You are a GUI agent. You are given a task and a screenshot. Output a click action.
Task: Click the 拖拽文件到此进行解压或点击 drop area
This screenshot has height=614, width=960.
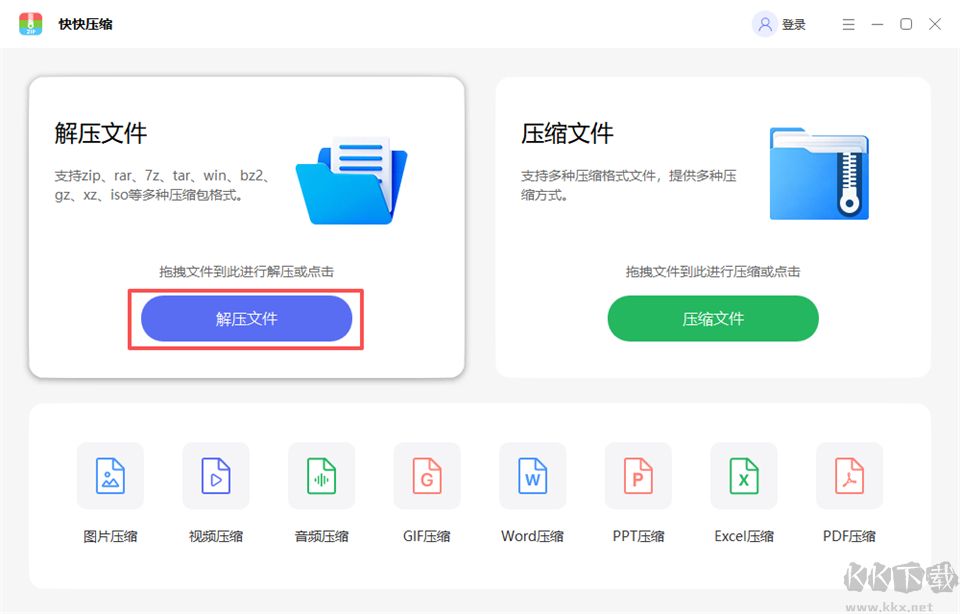(x=246, y=271)
